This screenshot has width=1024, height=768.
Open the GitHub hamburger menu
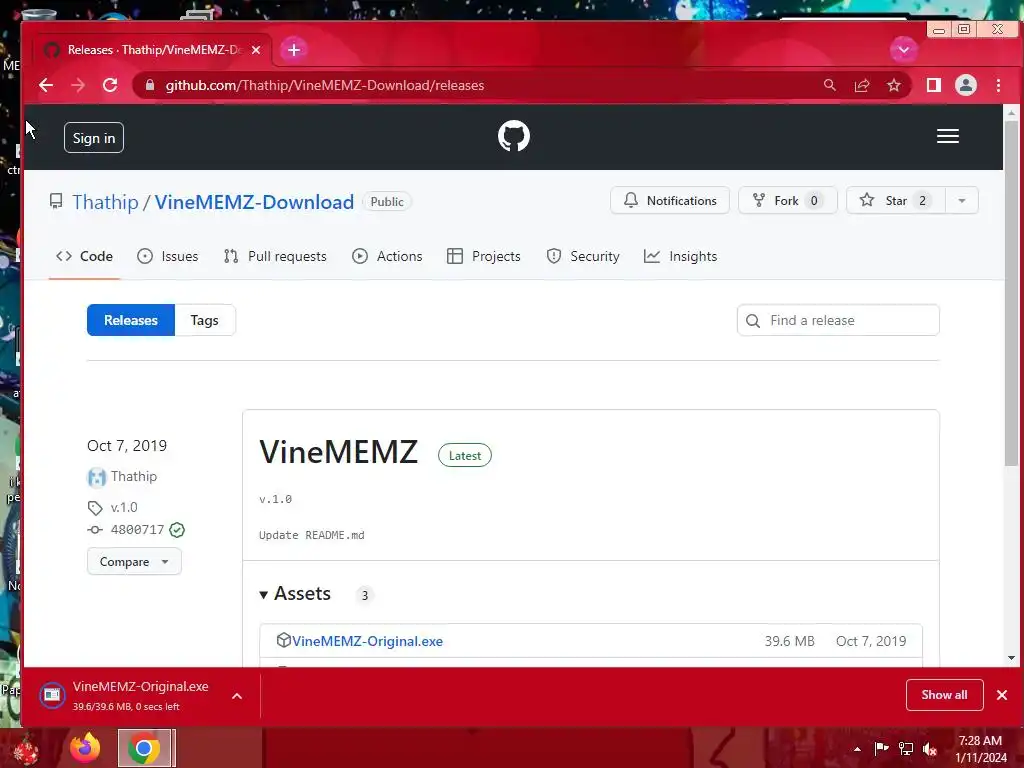(948, 136)
